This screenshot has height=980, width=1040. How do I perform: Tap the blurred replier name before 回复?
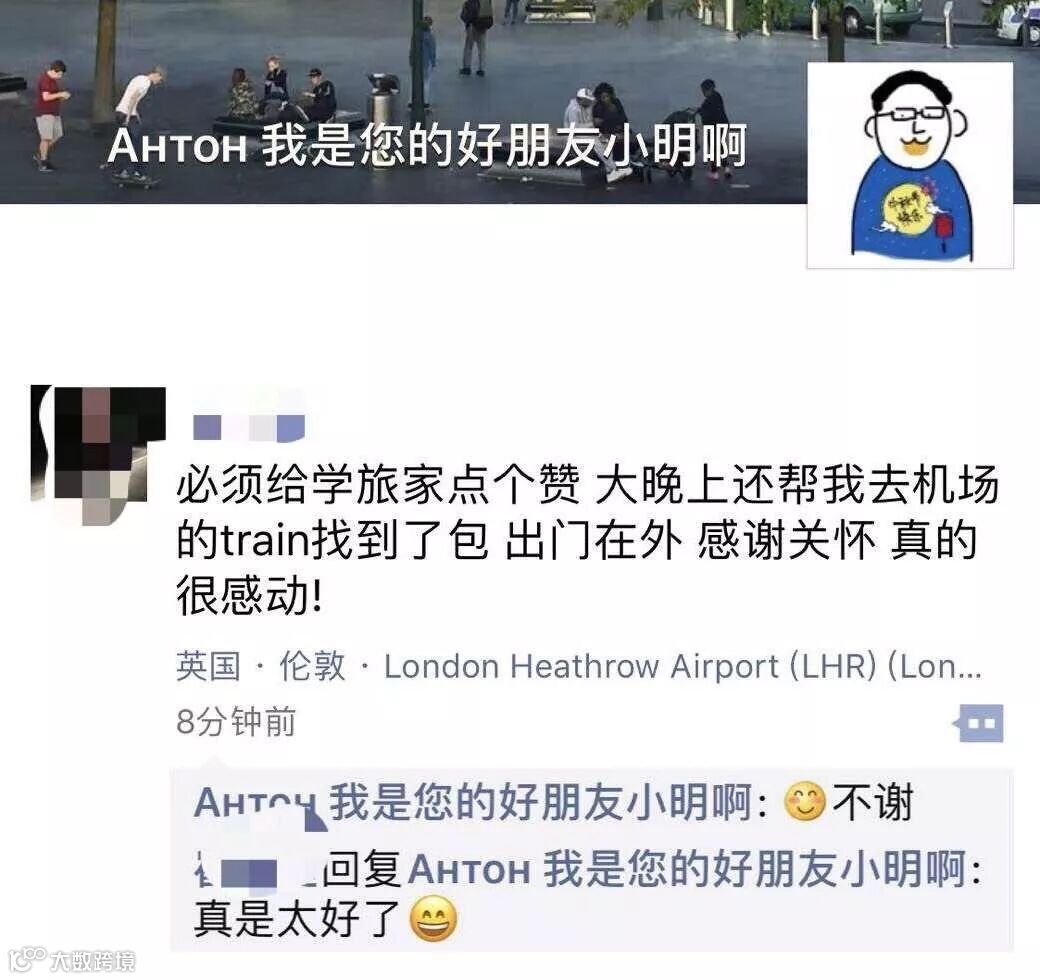tap(256, 870)
